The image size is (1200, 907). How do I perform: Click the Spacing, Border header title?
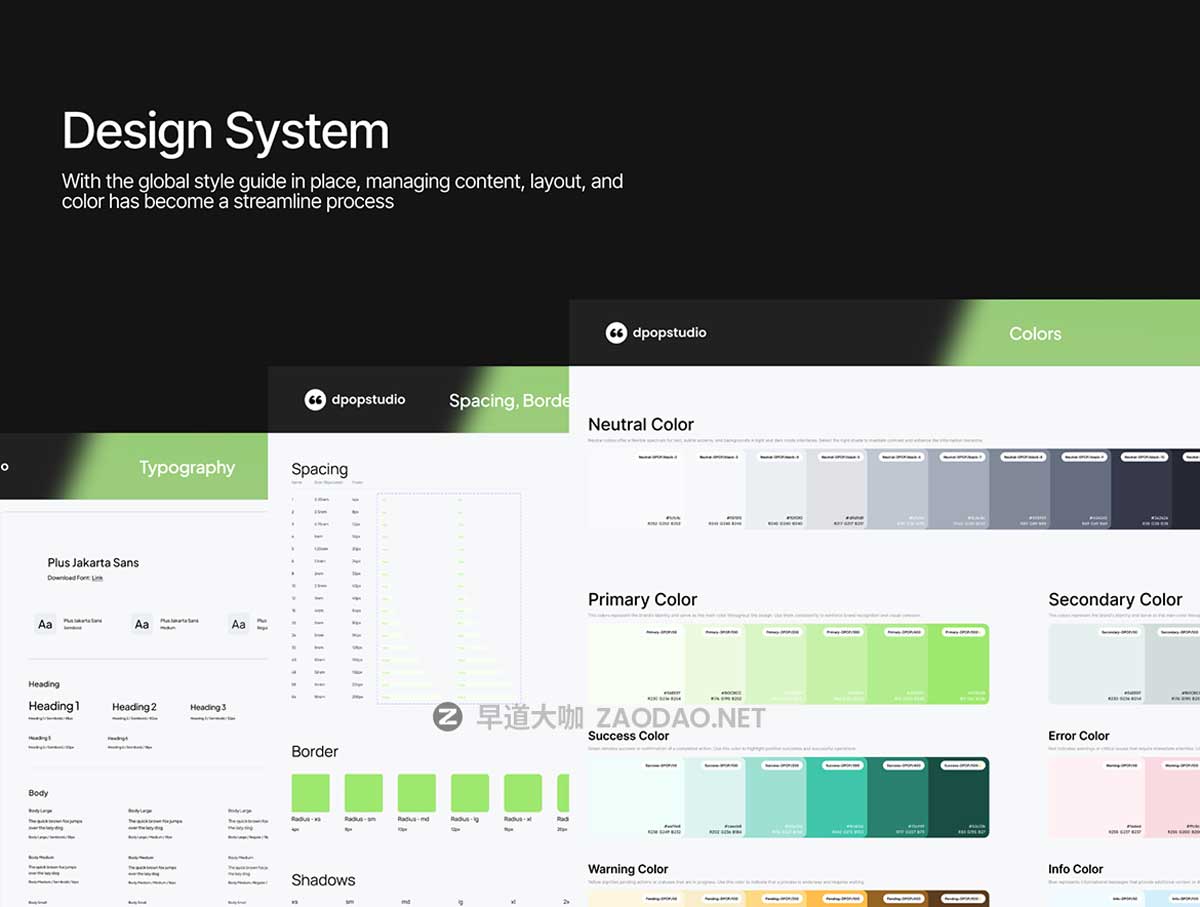pos(508,401)
